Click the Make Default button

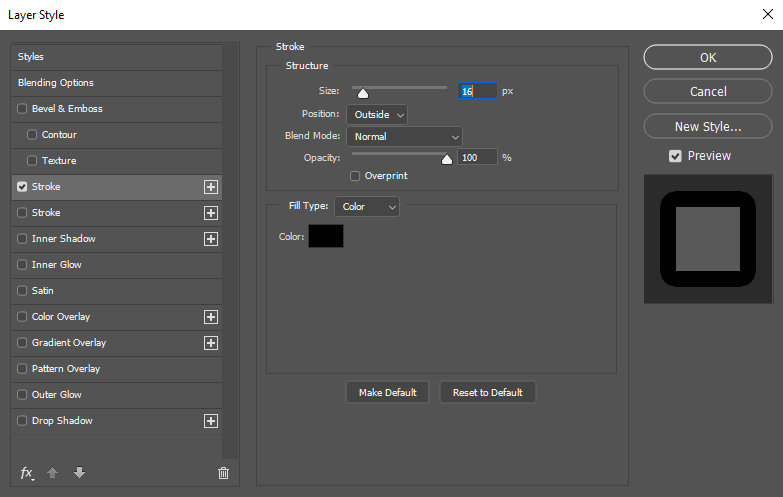(x=388, y=393)
